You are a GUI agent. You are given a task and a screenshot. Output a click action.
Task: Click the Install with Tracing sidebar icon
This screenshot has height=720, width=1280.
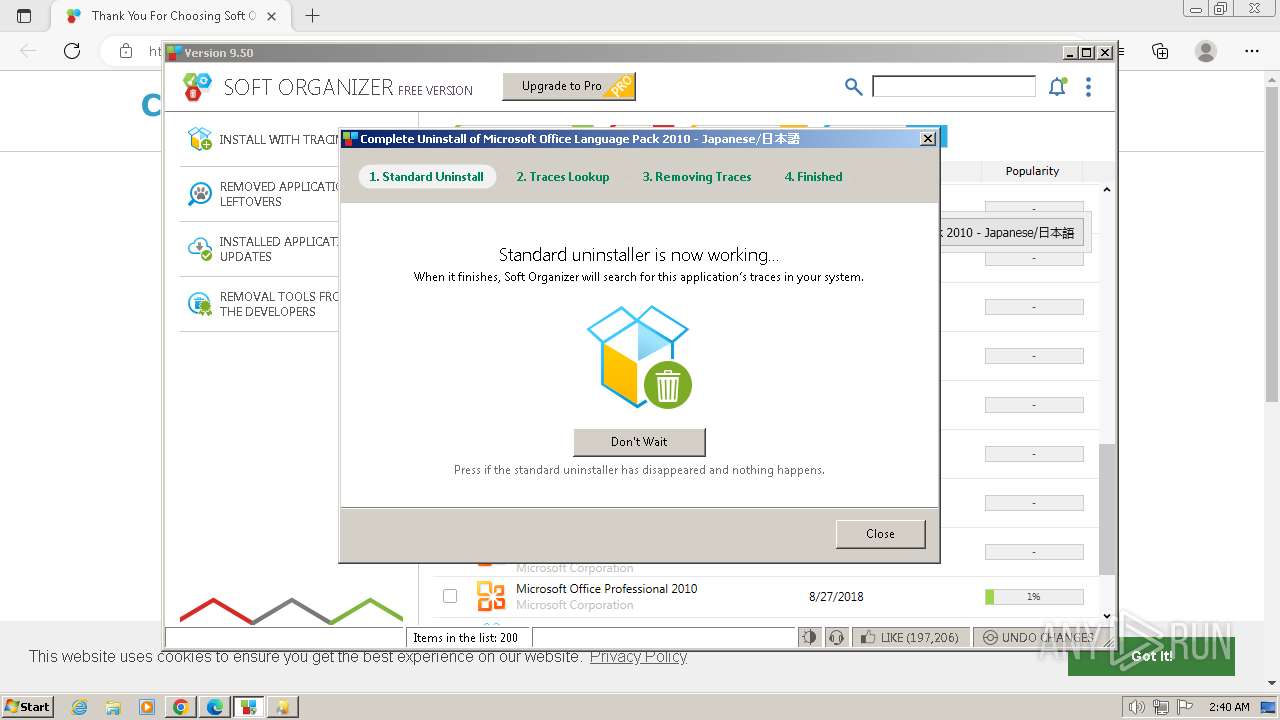(x=200, y=139)
